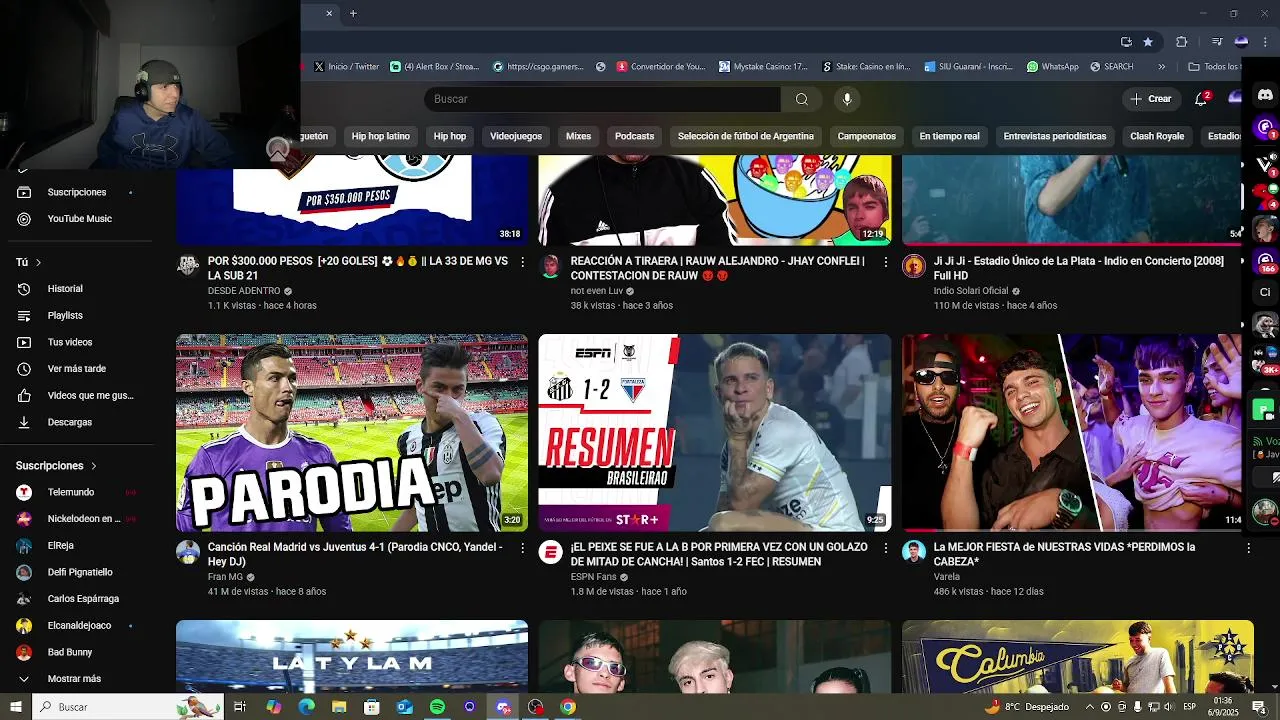Image resolution: width=1280 pixels, height=720 pixels.
Task: Open Stake Casino bookmark
Action: 866,67
